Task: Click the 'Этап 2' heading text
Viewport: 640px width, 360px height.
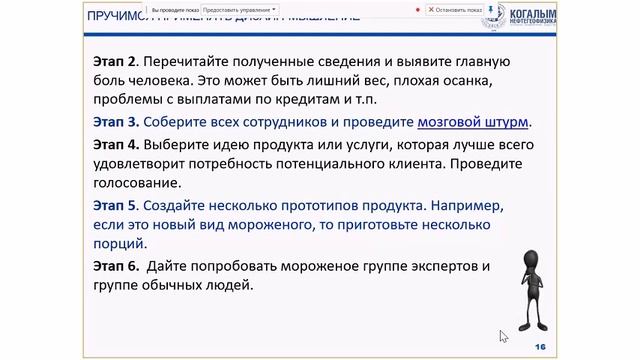Action: 114,62
